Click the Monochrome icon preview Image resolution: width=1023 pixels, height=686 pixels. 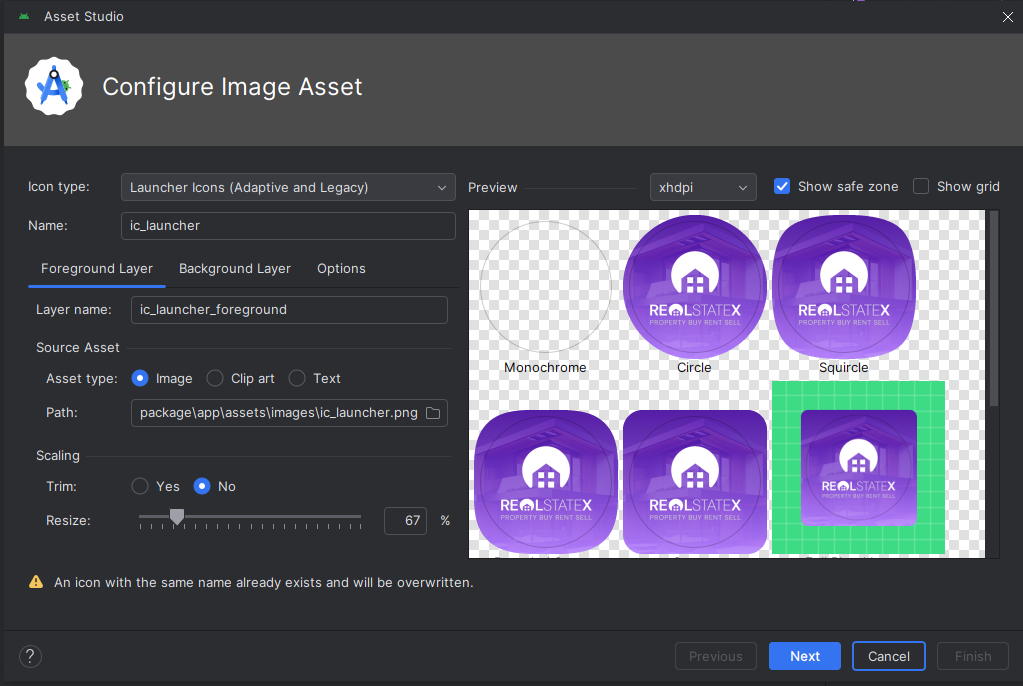pos(545,287)
